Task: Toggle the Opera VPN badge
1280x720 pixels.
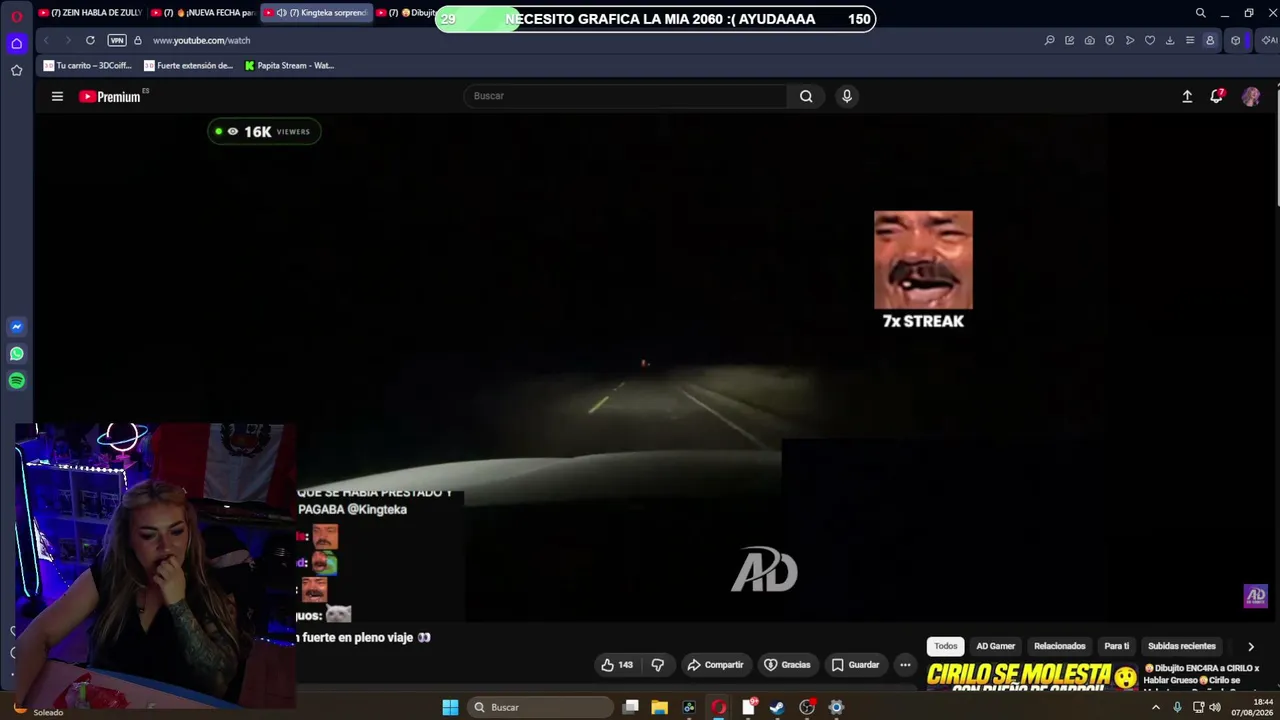Action: (117, 40)
